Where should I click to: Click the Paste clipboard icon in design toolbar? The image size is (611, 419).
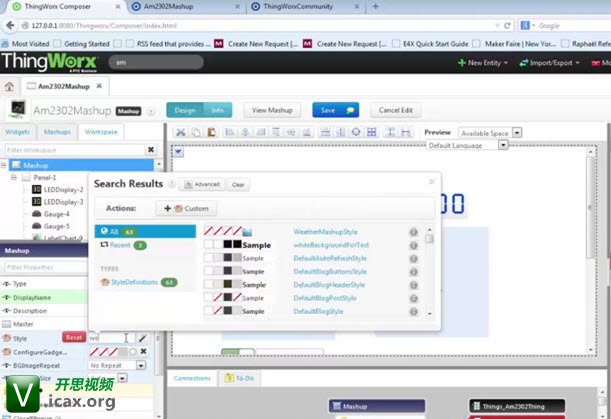tap(211, 132)
